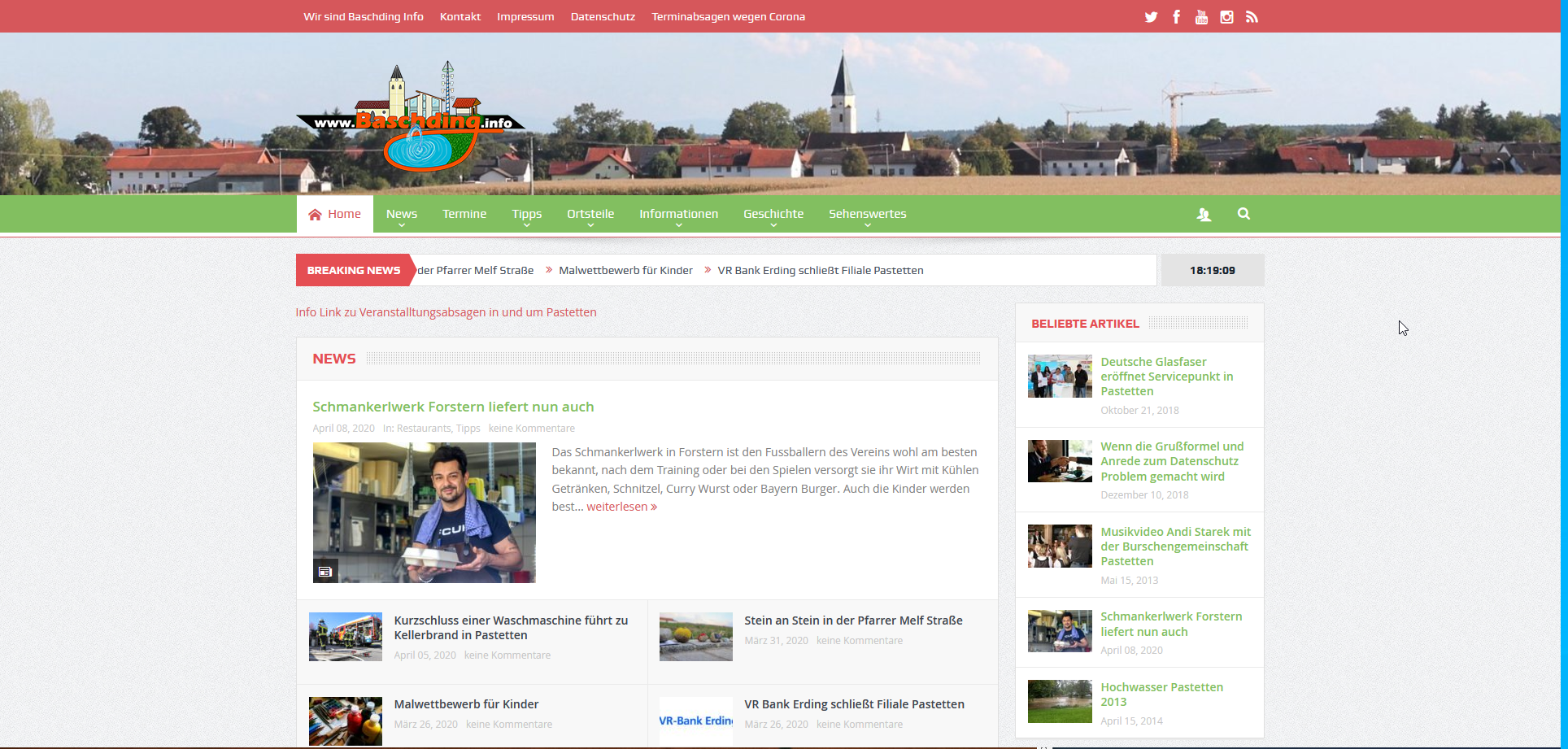This screenshot has width=1568, height=749.
Task: Open the Termine menu item
Action: tap(464, 214)
